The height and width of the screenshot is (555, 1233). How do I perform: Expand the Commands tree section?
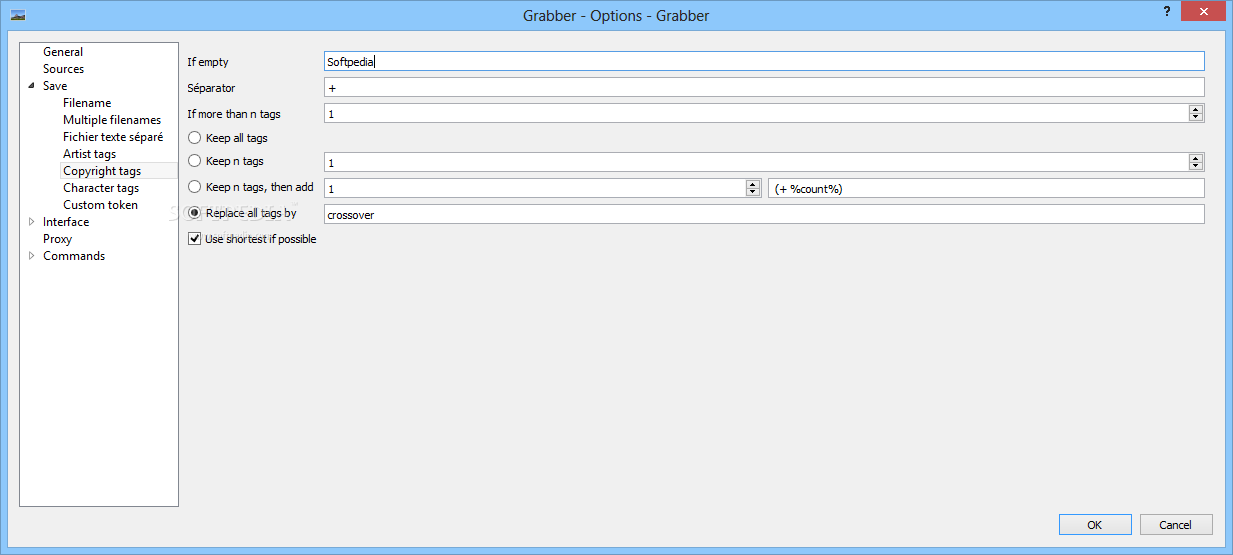[32, 256]
